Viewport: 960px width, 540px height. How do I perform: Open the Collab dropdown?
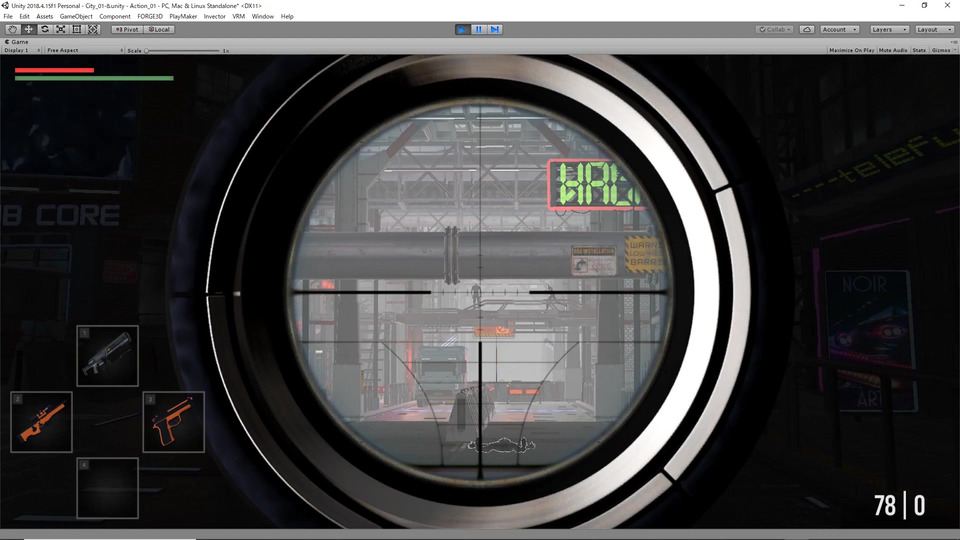click(774, 29)
